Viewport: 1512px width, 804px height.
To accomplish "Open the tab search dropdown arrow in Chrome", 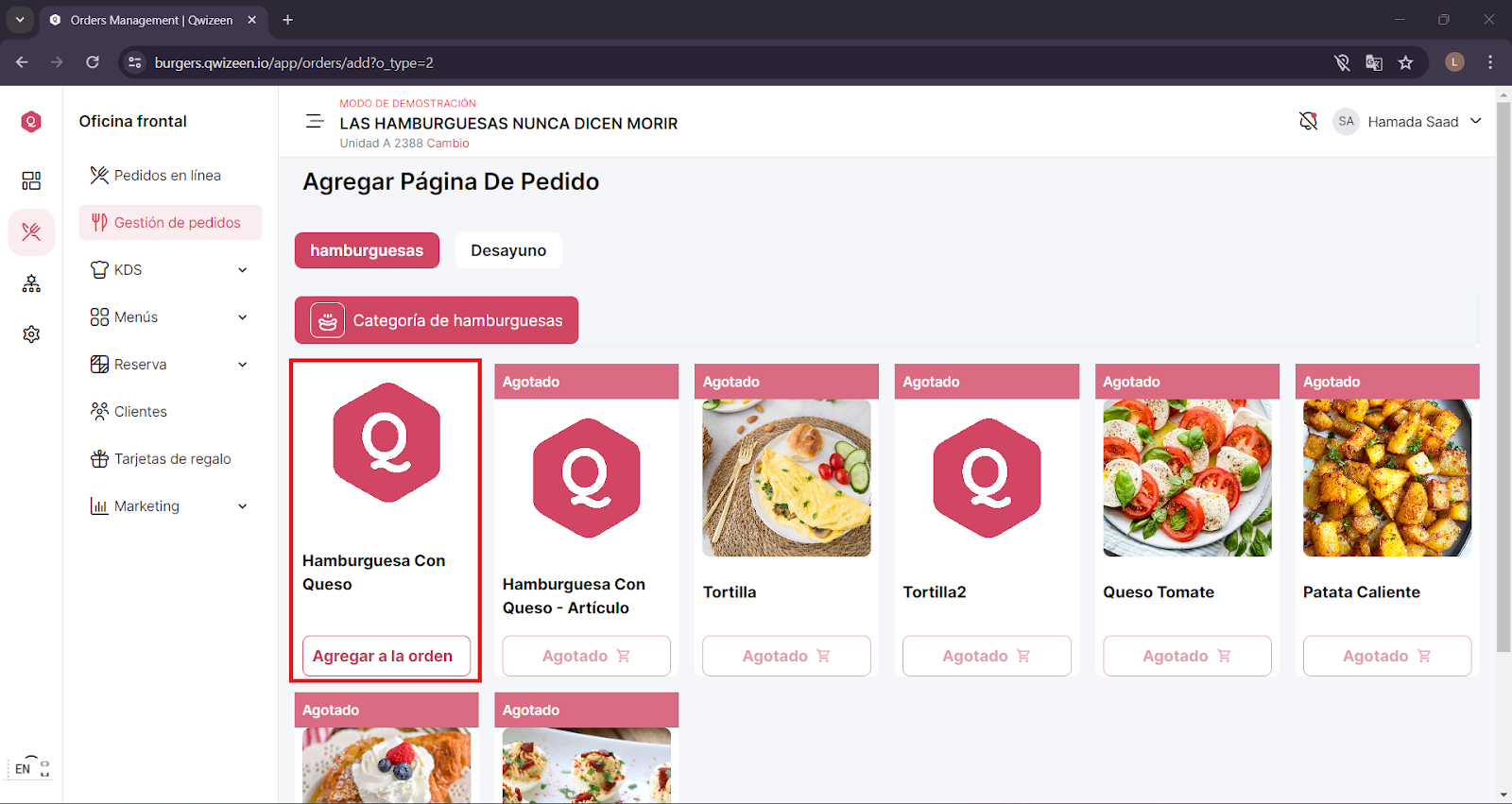I will coord(20,20).
